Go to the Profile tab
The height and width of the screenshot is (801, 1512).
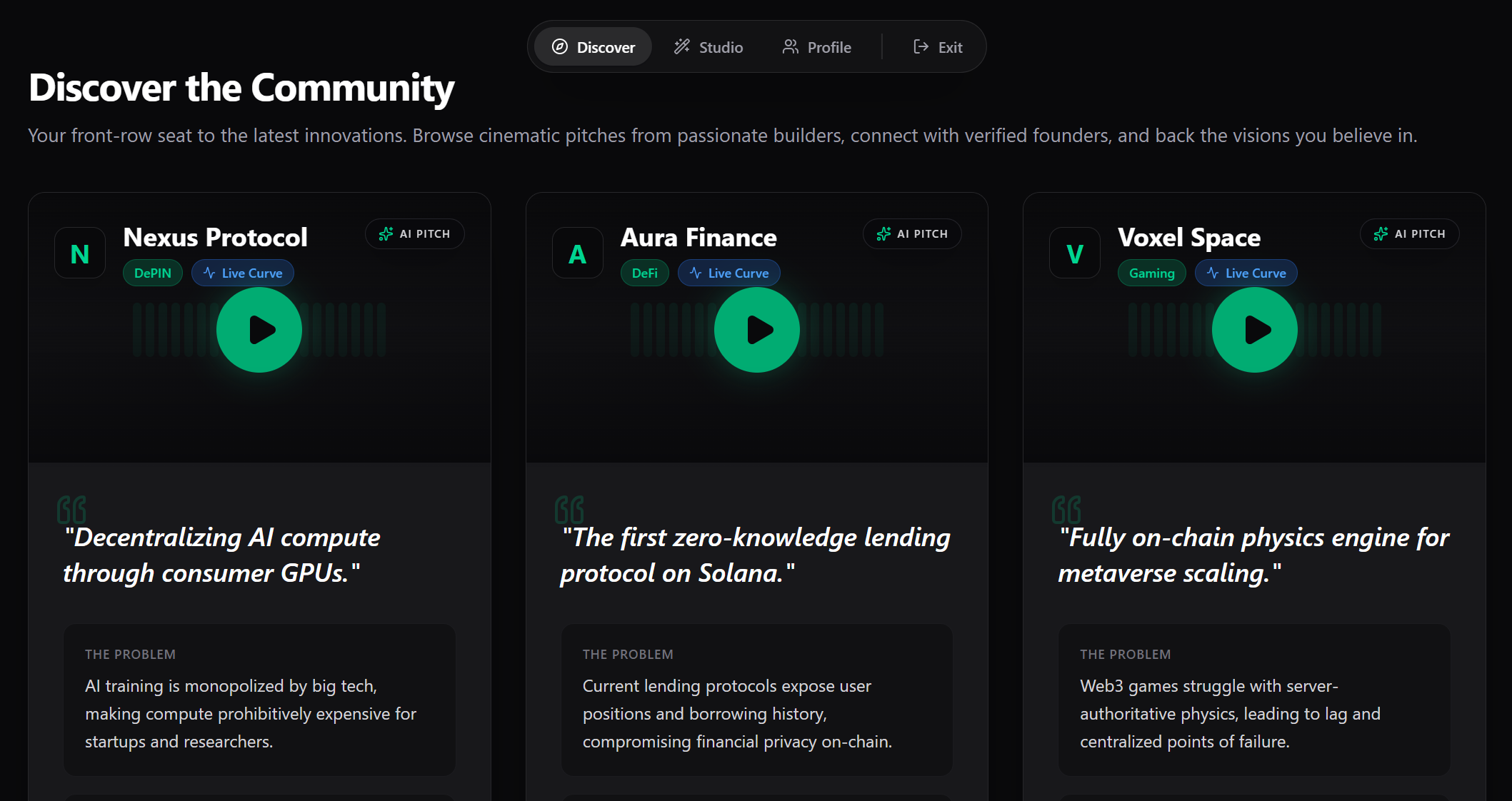tap(816, 47)
